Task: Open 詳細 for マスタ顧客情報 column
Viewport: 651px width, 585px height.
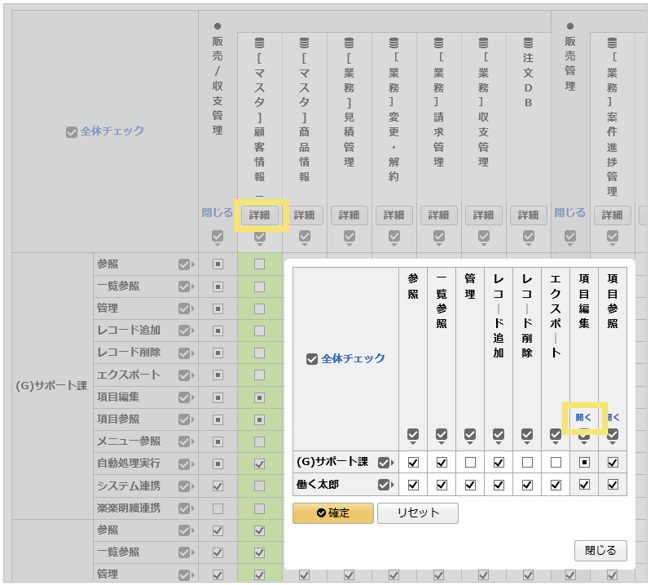Action: coord(259,215)
